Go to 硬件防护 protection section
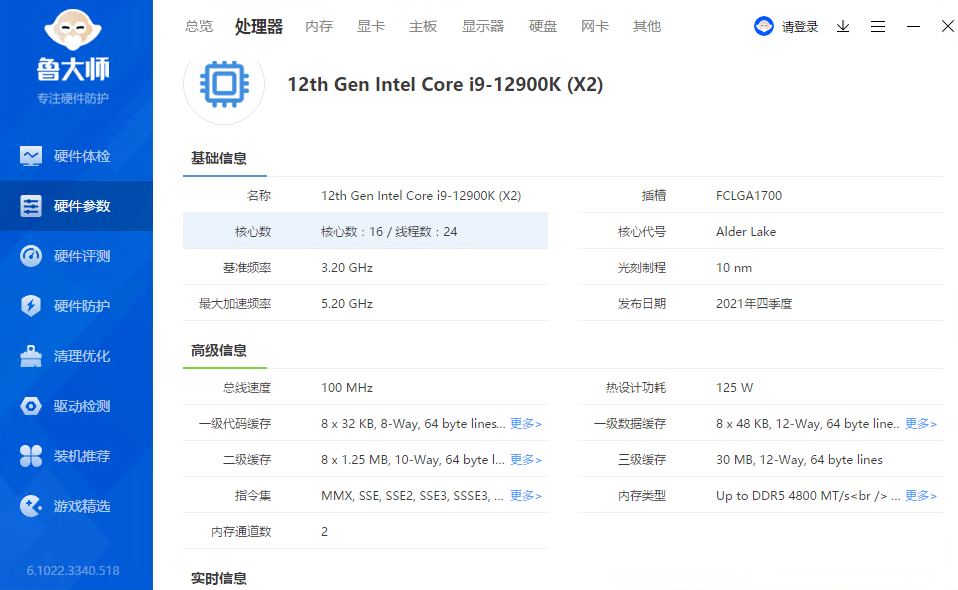The image size is (958, 590). [x=76, y=306]
